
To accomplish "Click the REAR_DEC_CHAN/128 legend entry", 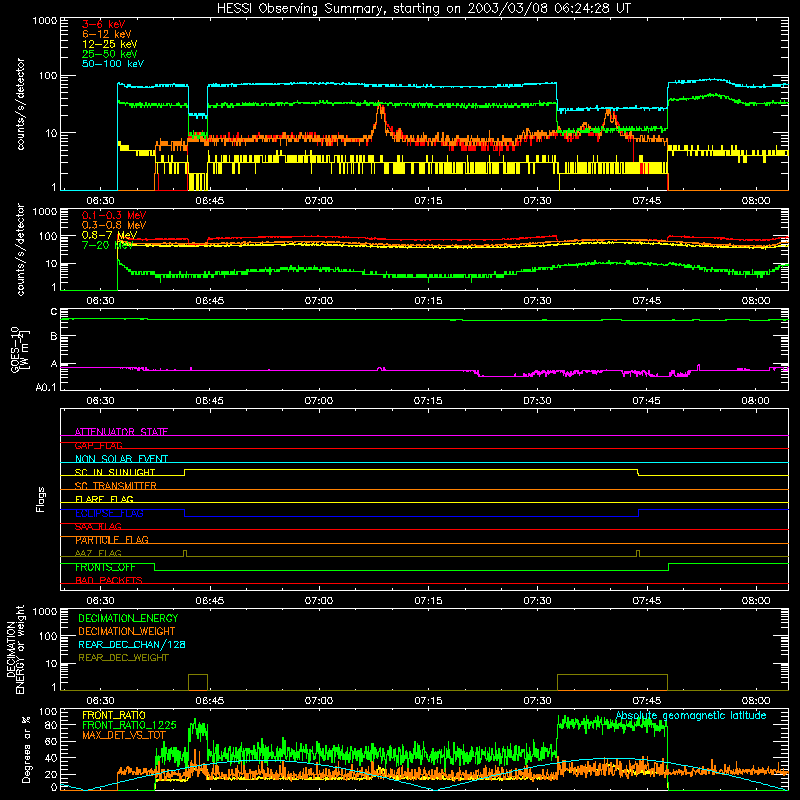I will tap(132, 645).
